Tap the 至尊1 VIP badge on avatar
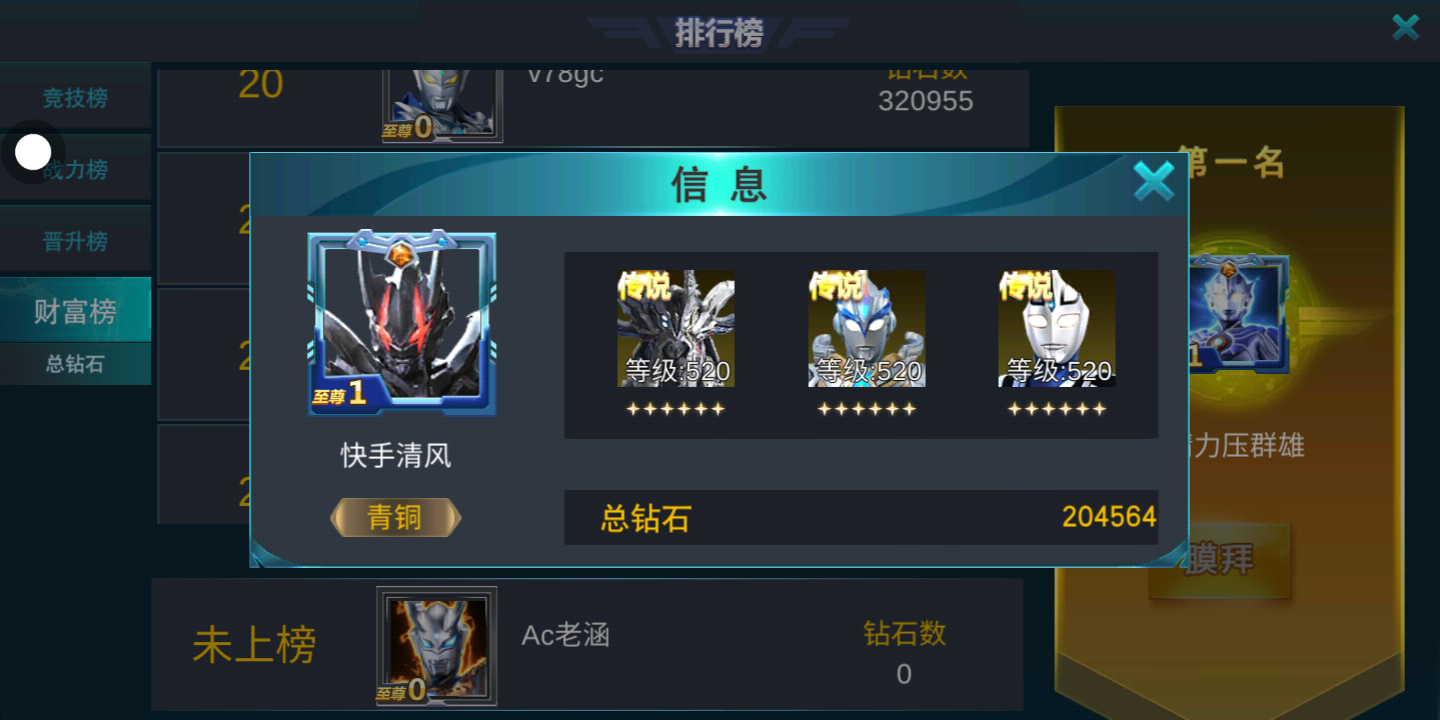 tap(340, 394)
